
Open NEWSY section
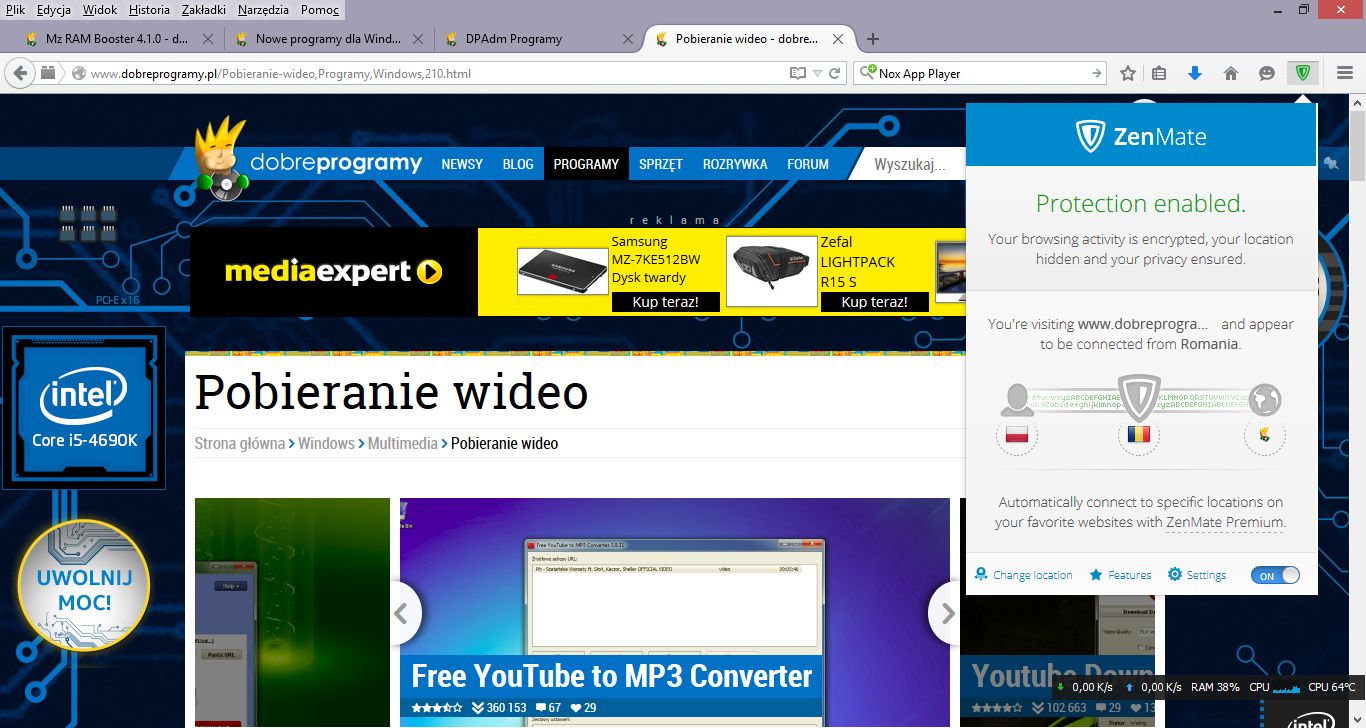(x=462, y=164)
